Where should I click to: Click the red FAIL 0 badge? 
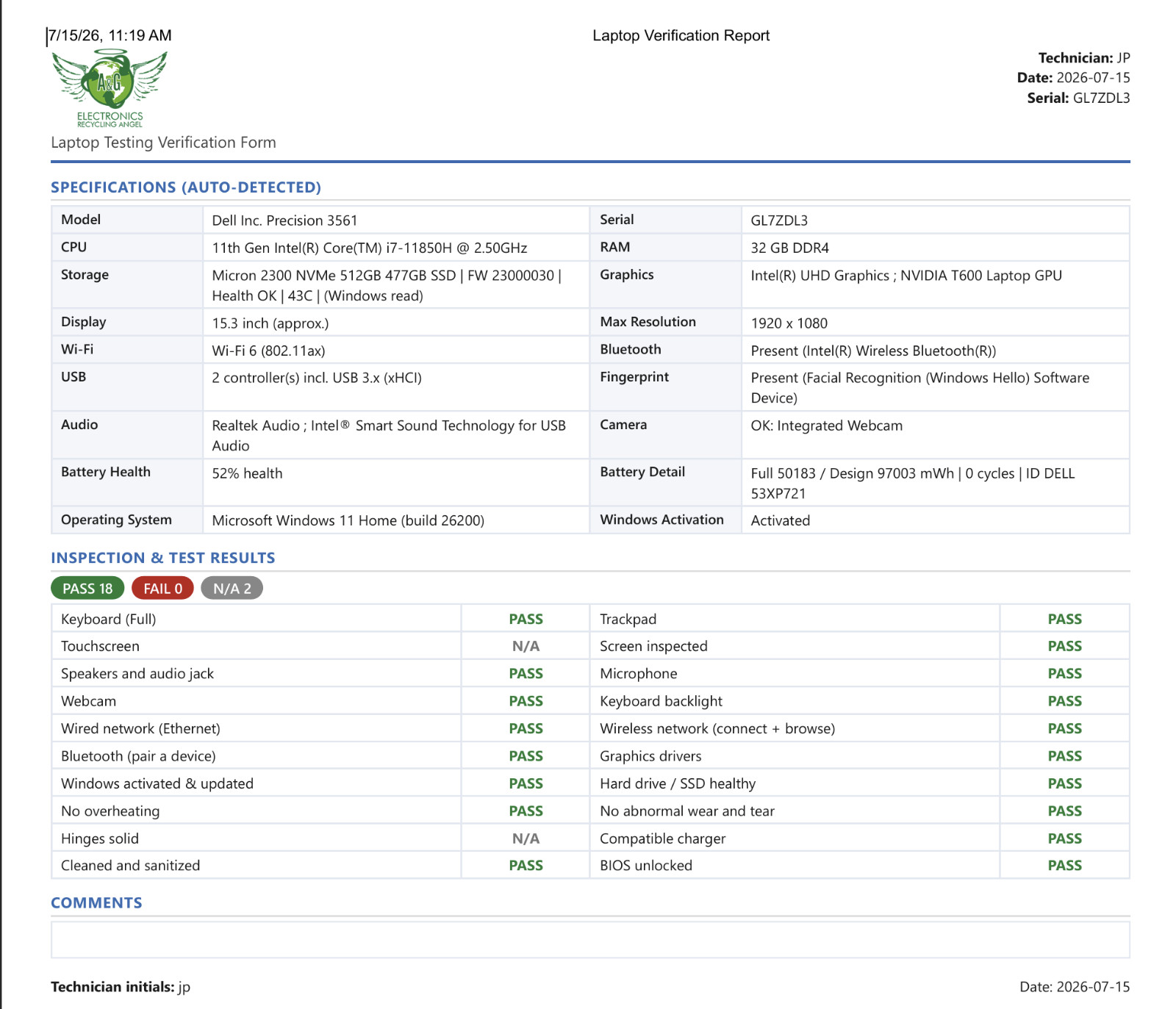click(162, 589)
